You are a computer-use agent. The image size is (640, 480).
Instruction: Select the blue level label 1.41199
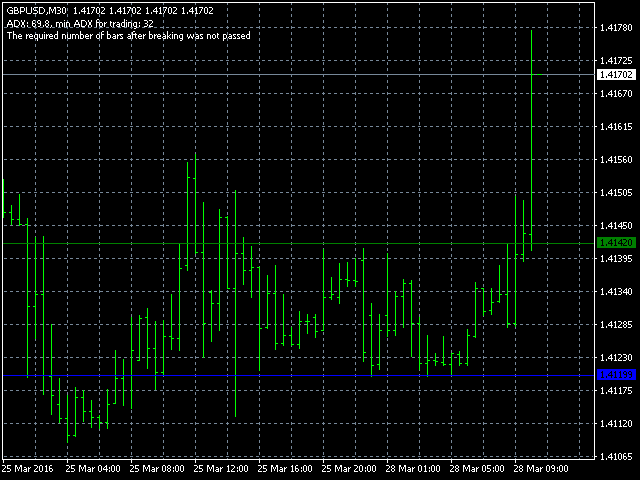click(x=616, y=375)
